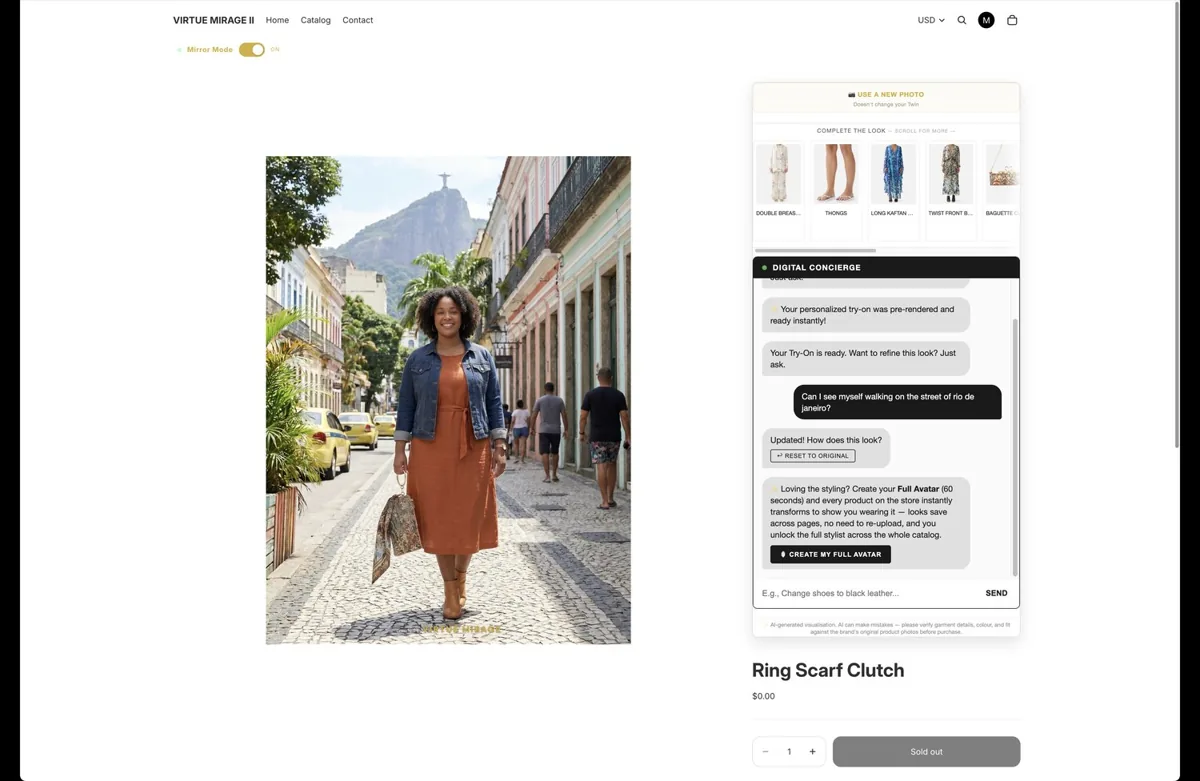
Task: Click the minus quantity icon
Action: 766,752
